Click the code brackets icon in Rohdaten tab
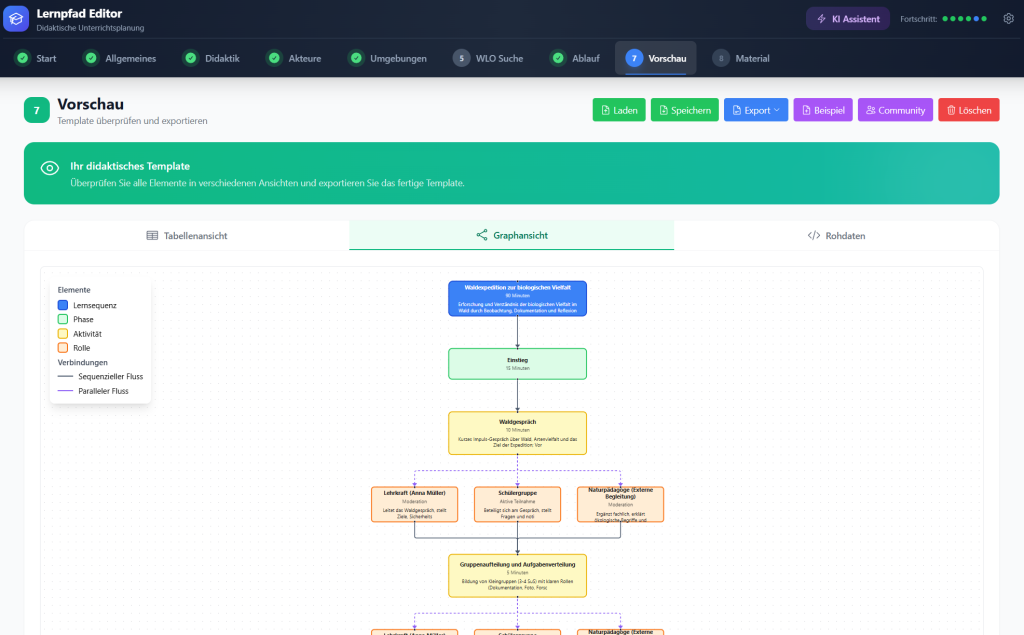 pyautogui.click(x=814, y=236)
